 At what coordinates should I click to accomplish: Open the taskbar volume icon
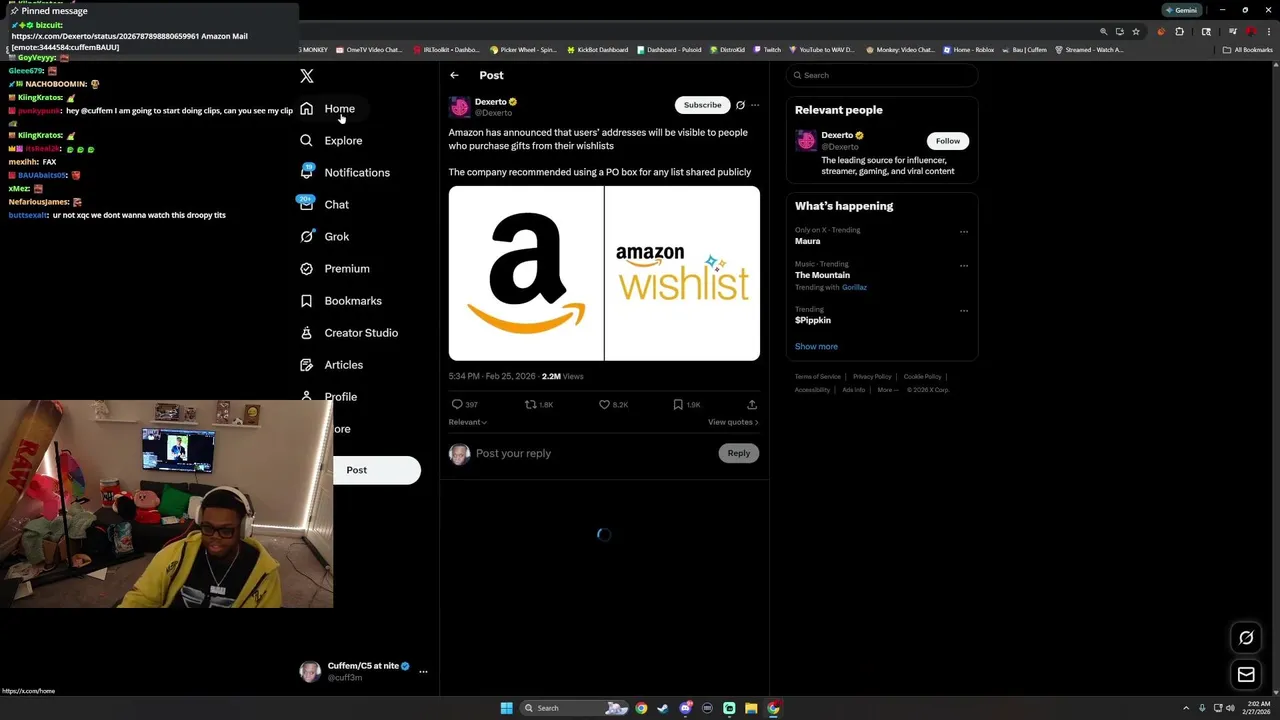1230,708
